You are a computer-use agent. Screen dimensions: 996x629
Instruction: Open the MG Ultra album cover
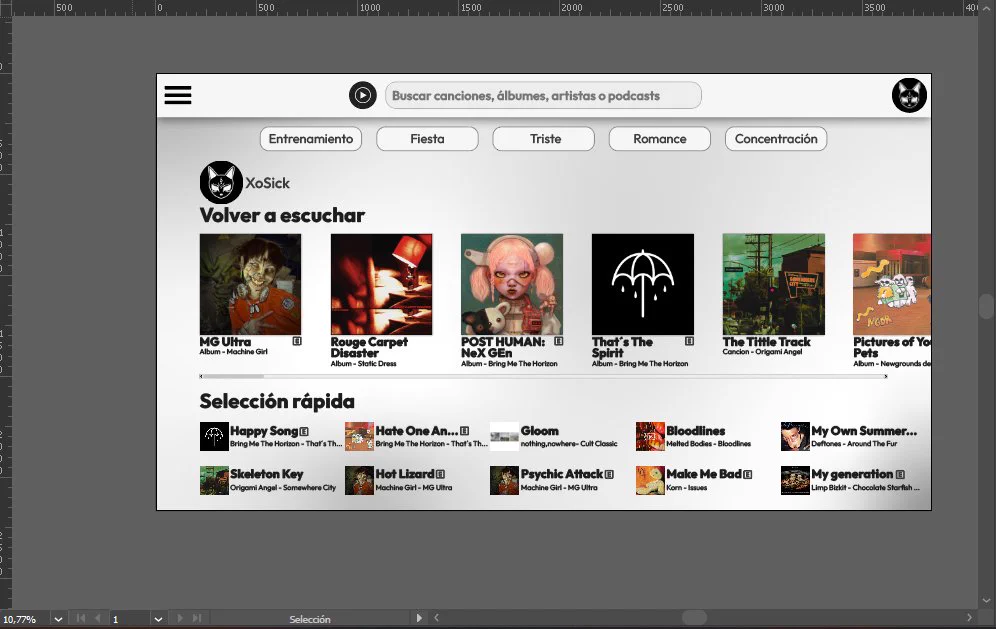coord(250,284)
